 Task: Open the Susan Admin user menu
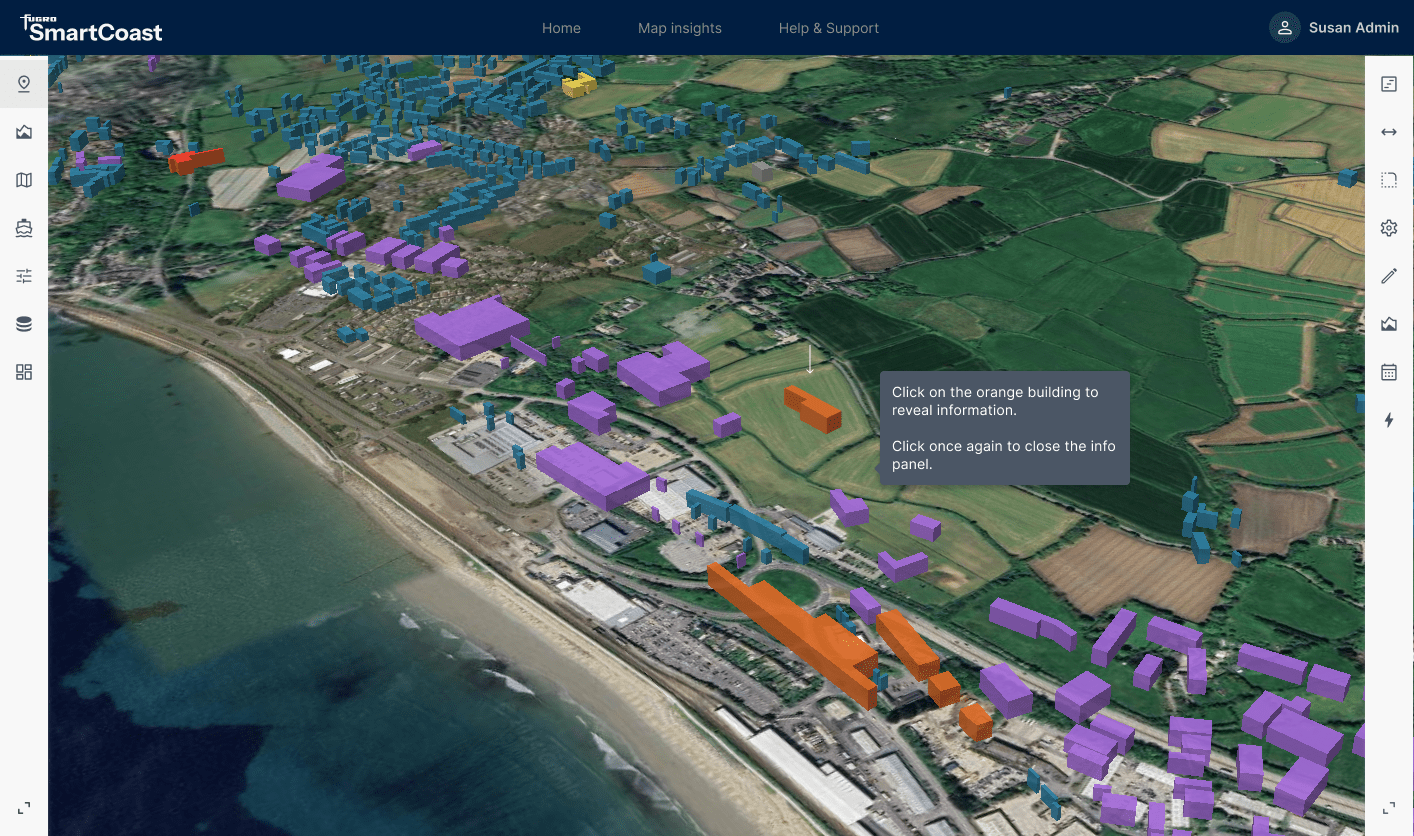pyautogui.click(x=1334, y=28)
